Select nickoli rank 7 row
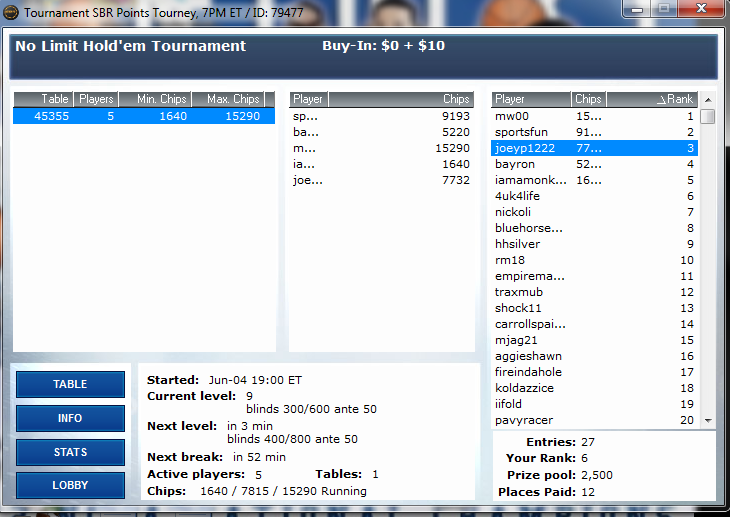This screenshot has width=730, height=517. point(595,212)
